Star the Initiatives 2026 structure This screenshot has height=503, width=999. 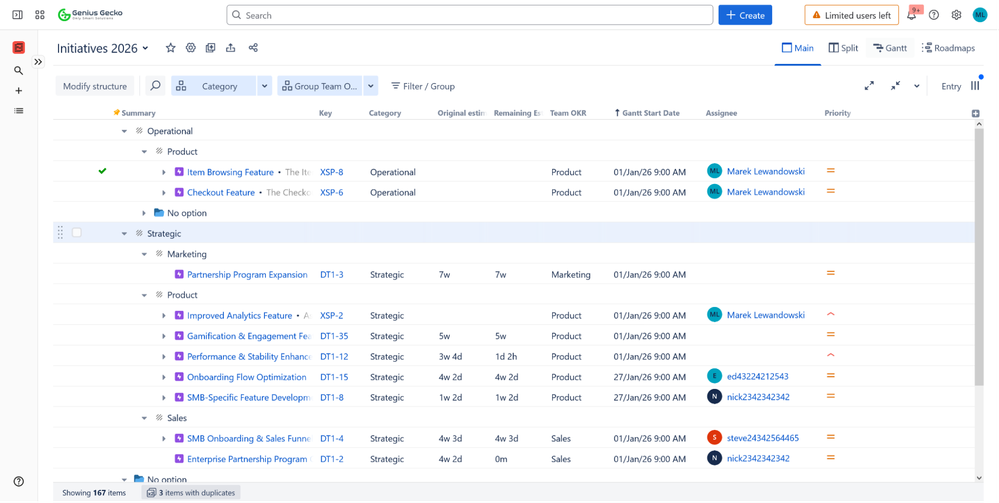pos(170,48)
